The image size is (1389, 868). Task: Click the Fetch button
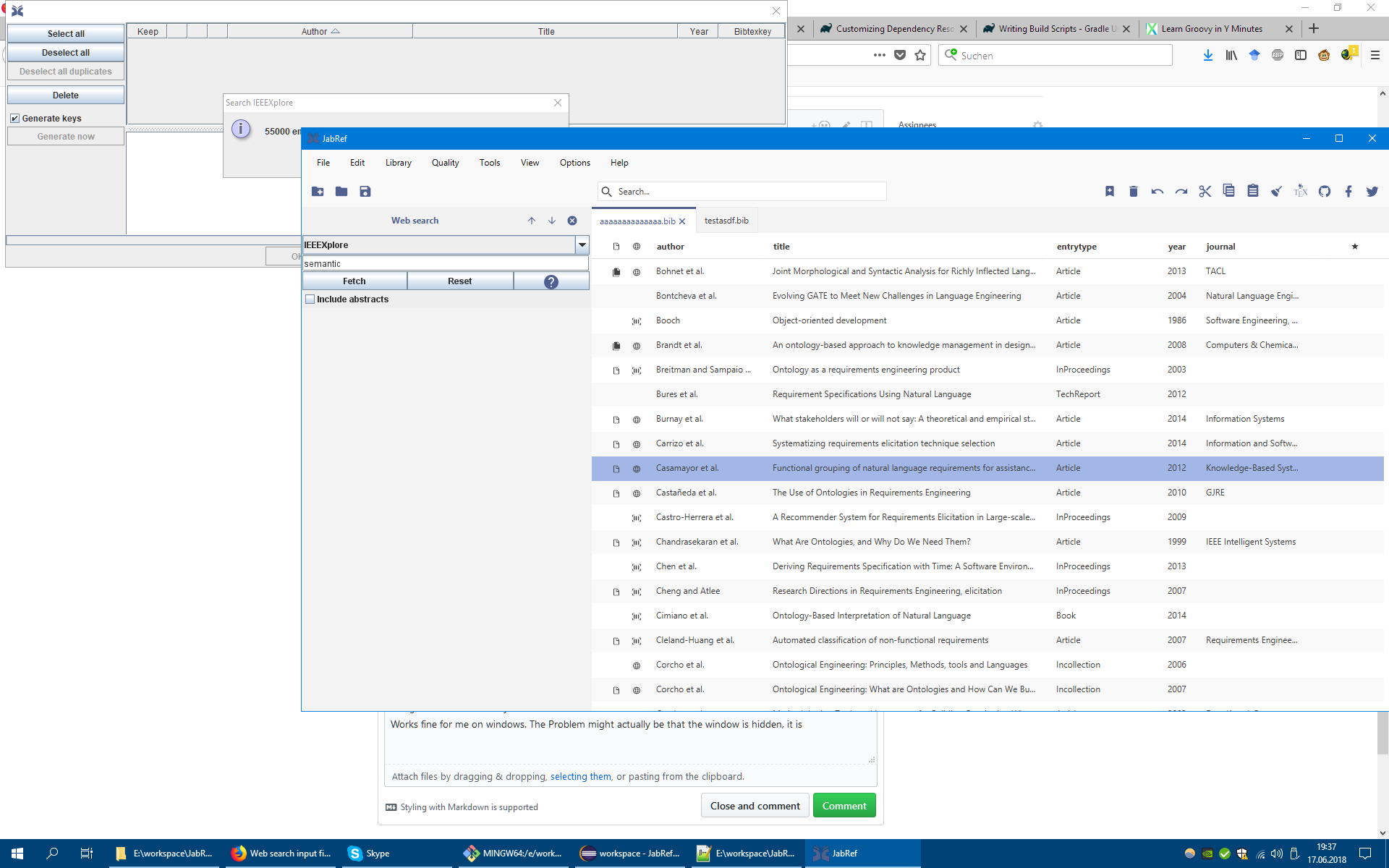click(x=354, y=281)
